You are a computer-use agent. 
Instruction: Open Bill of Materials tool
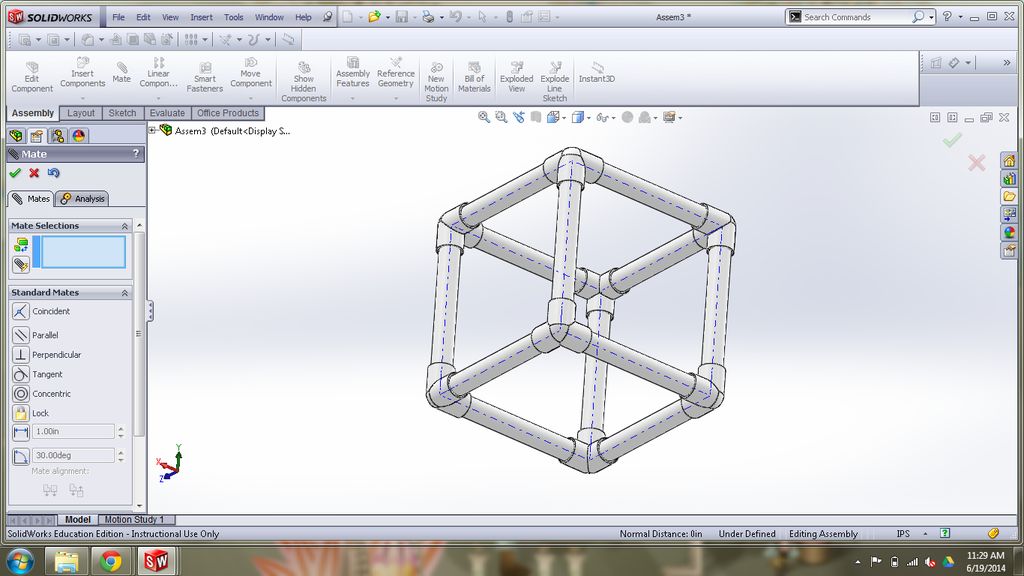tap(474, 76)
